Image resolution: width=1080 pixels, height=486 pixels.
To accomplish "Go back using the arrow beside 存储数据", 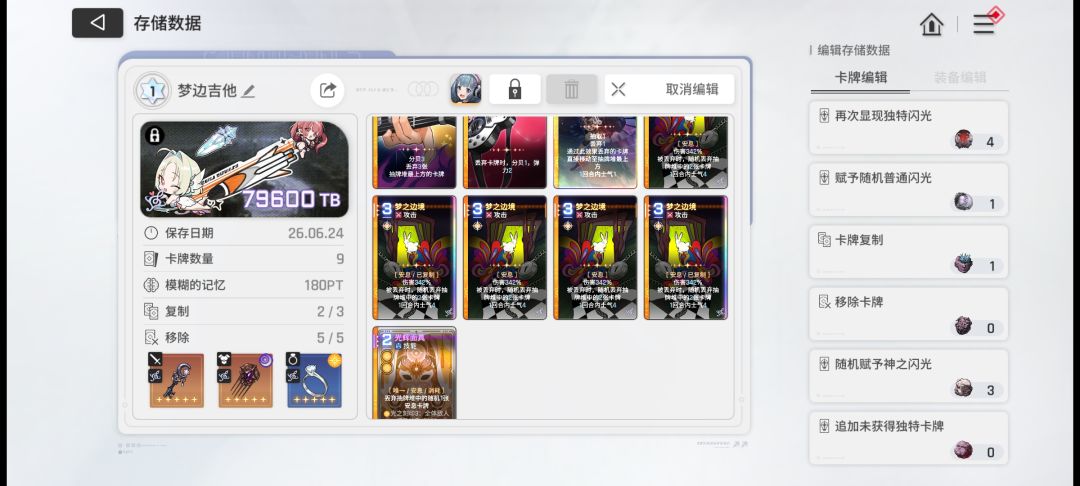I will coord(97,23).
